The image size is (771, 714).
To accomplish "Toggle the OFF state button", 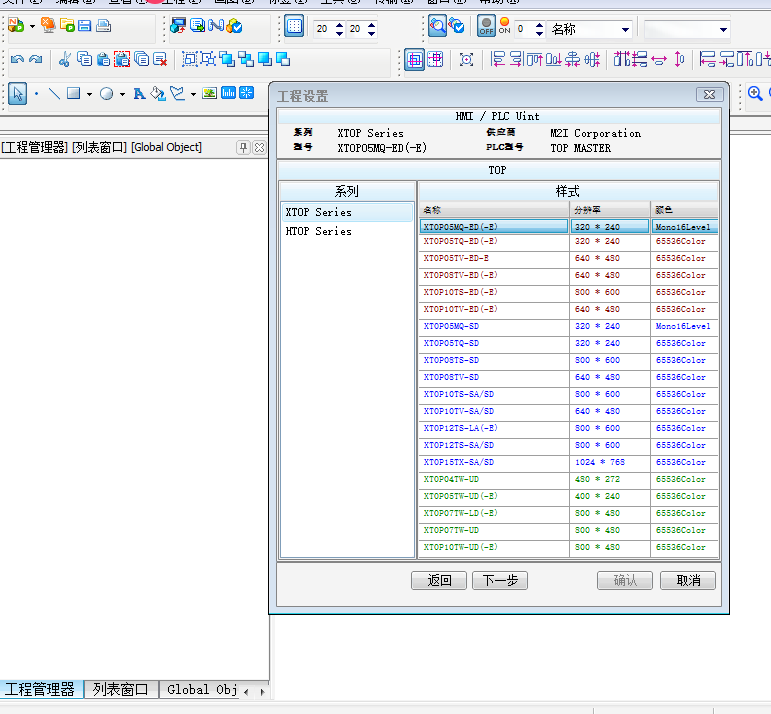I will pos(486,26).
